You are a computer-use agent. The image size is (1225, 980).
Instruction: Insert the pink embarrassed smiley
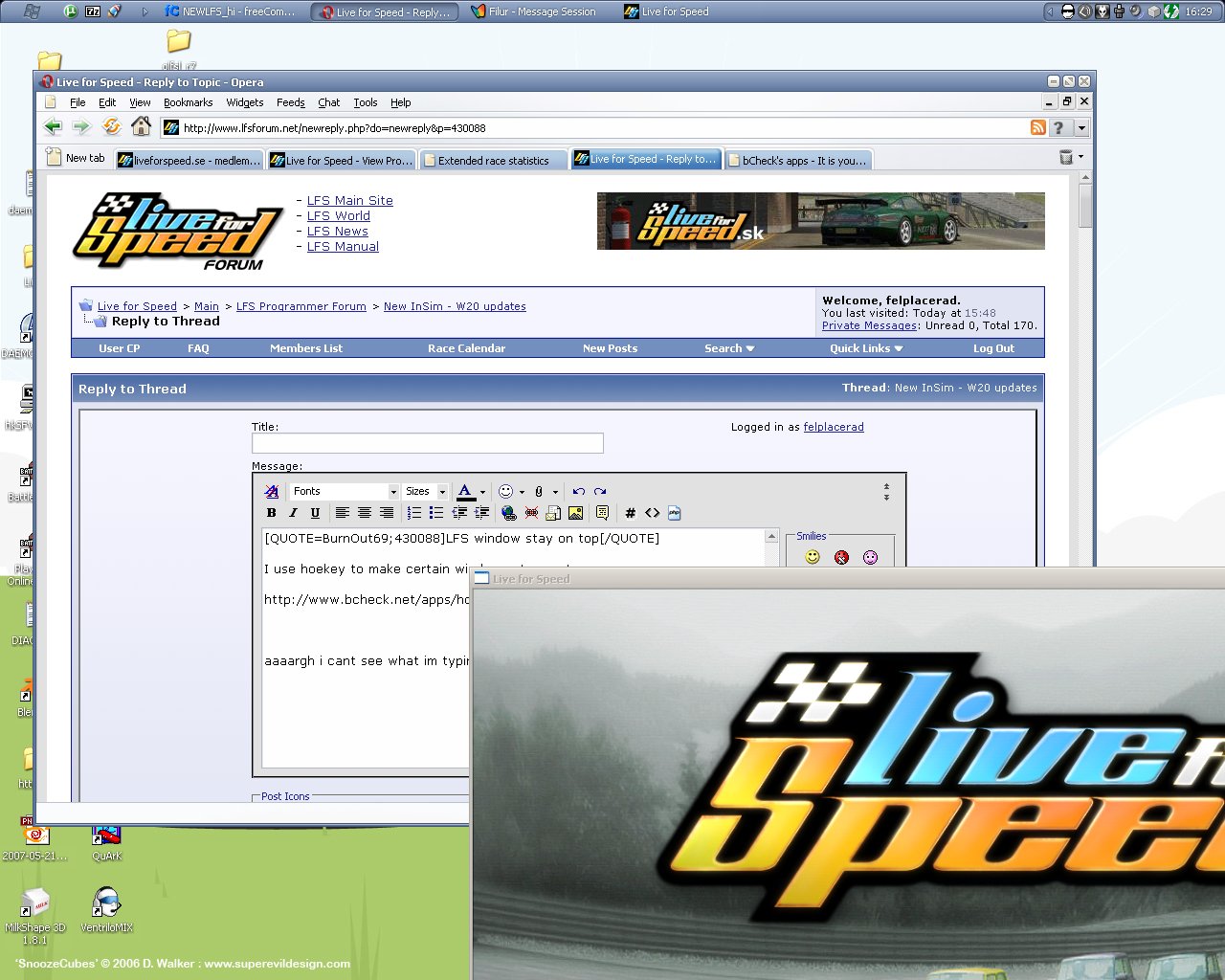[x=870, y=557]
